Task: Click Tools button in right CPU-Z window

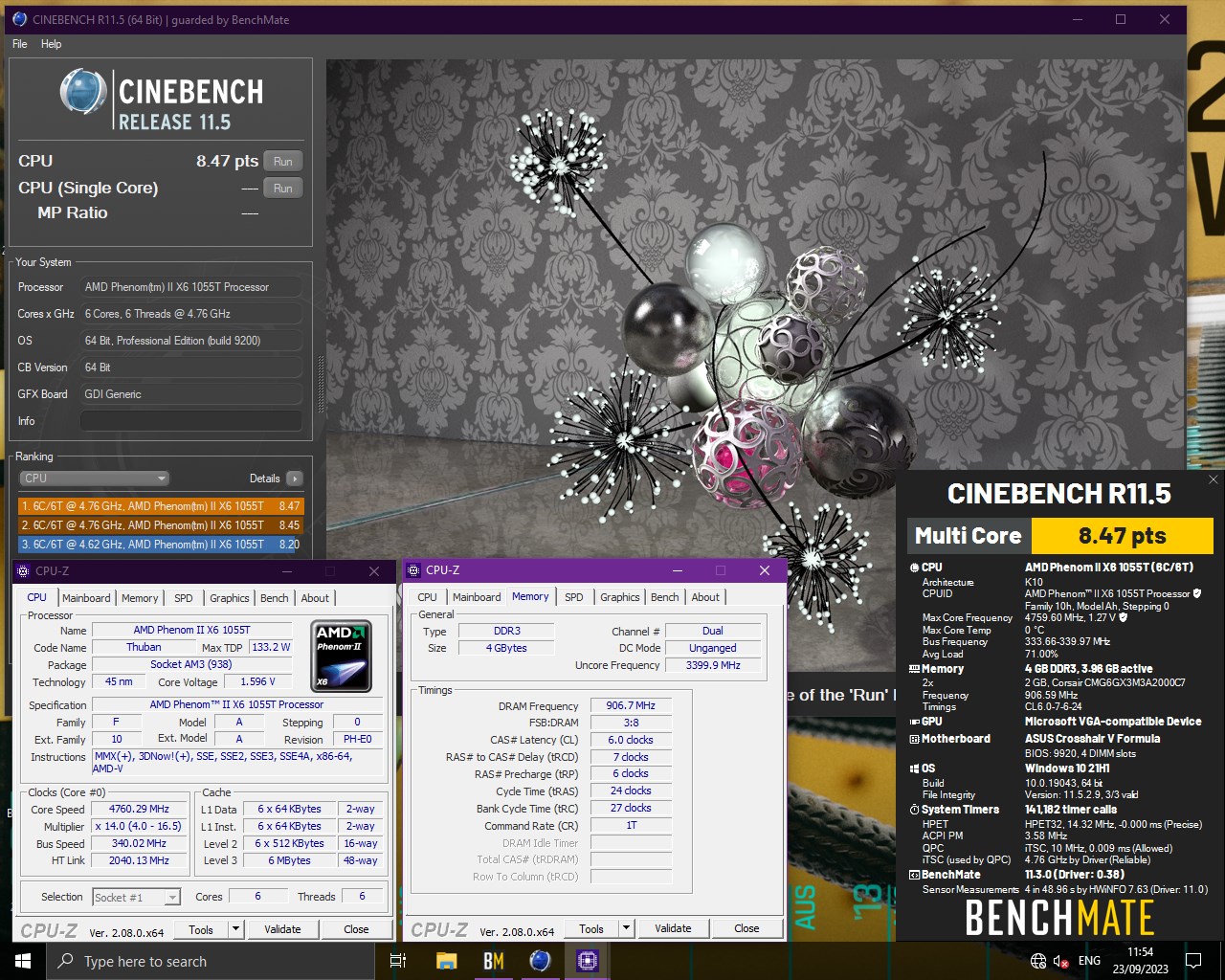Action: 591,928
